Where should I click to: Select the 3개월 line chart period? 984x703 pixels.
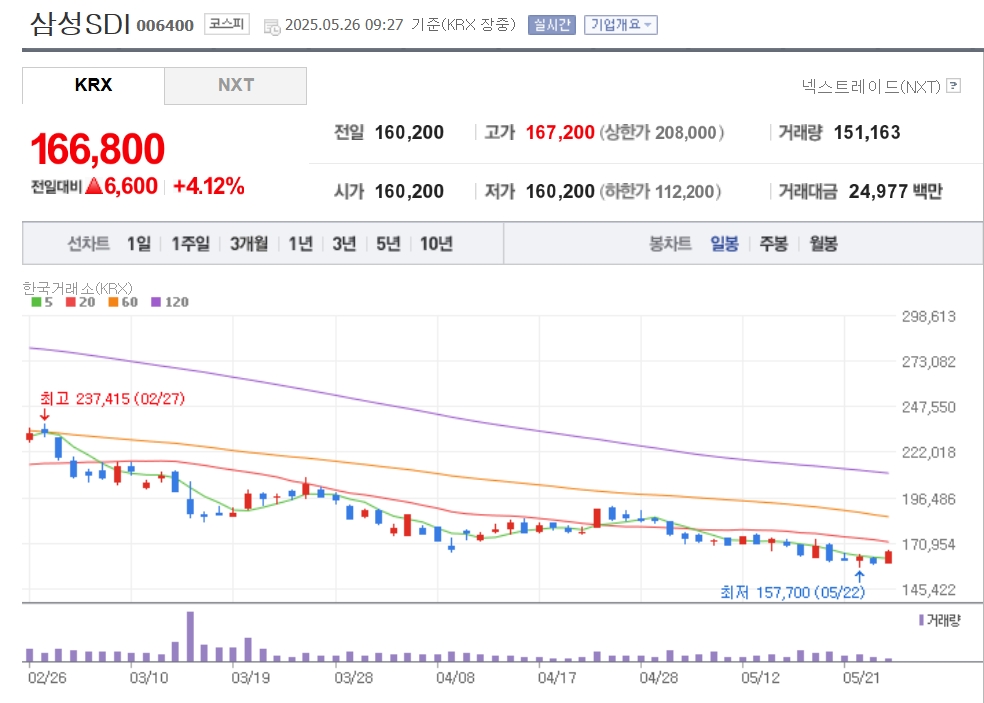pyautogui.click(x=249, y=244)
